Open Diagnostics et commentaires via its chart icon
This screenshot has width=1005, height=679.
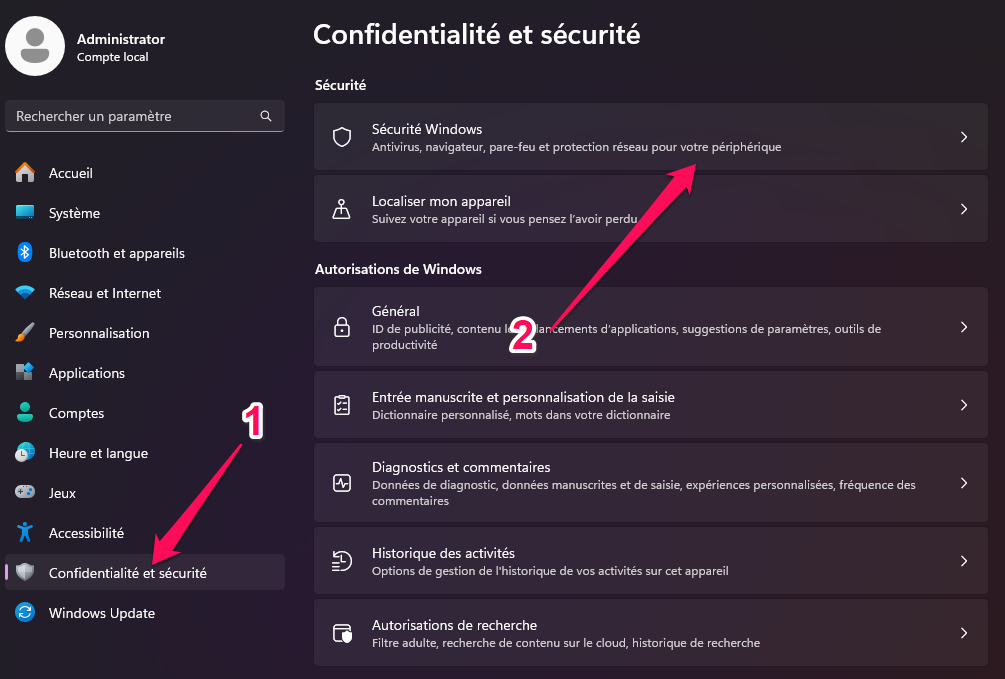(342, 482)
